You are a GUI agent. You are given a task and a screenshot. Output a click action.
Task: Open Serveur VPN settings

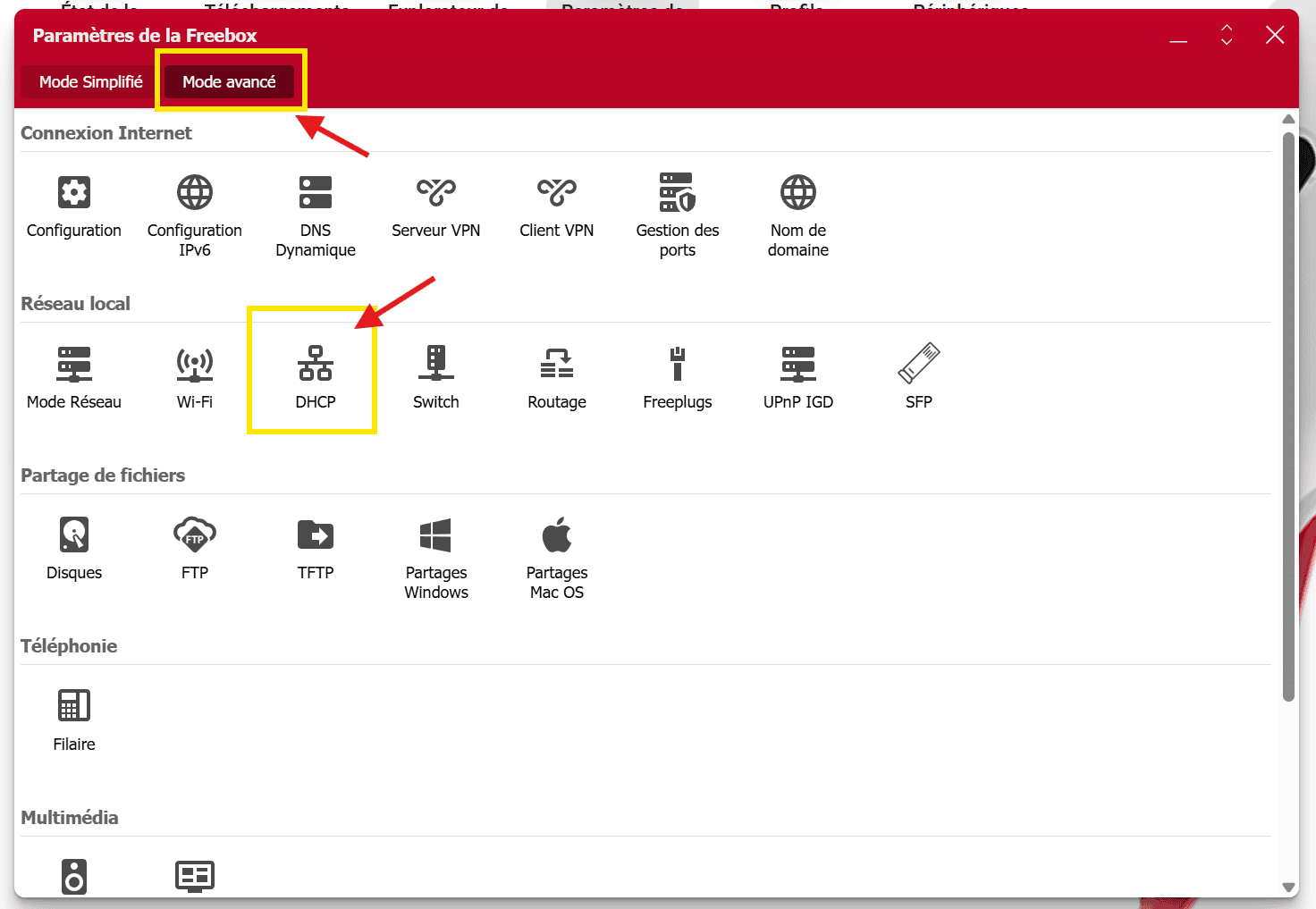pyautogui.click(x=436, y=191)
